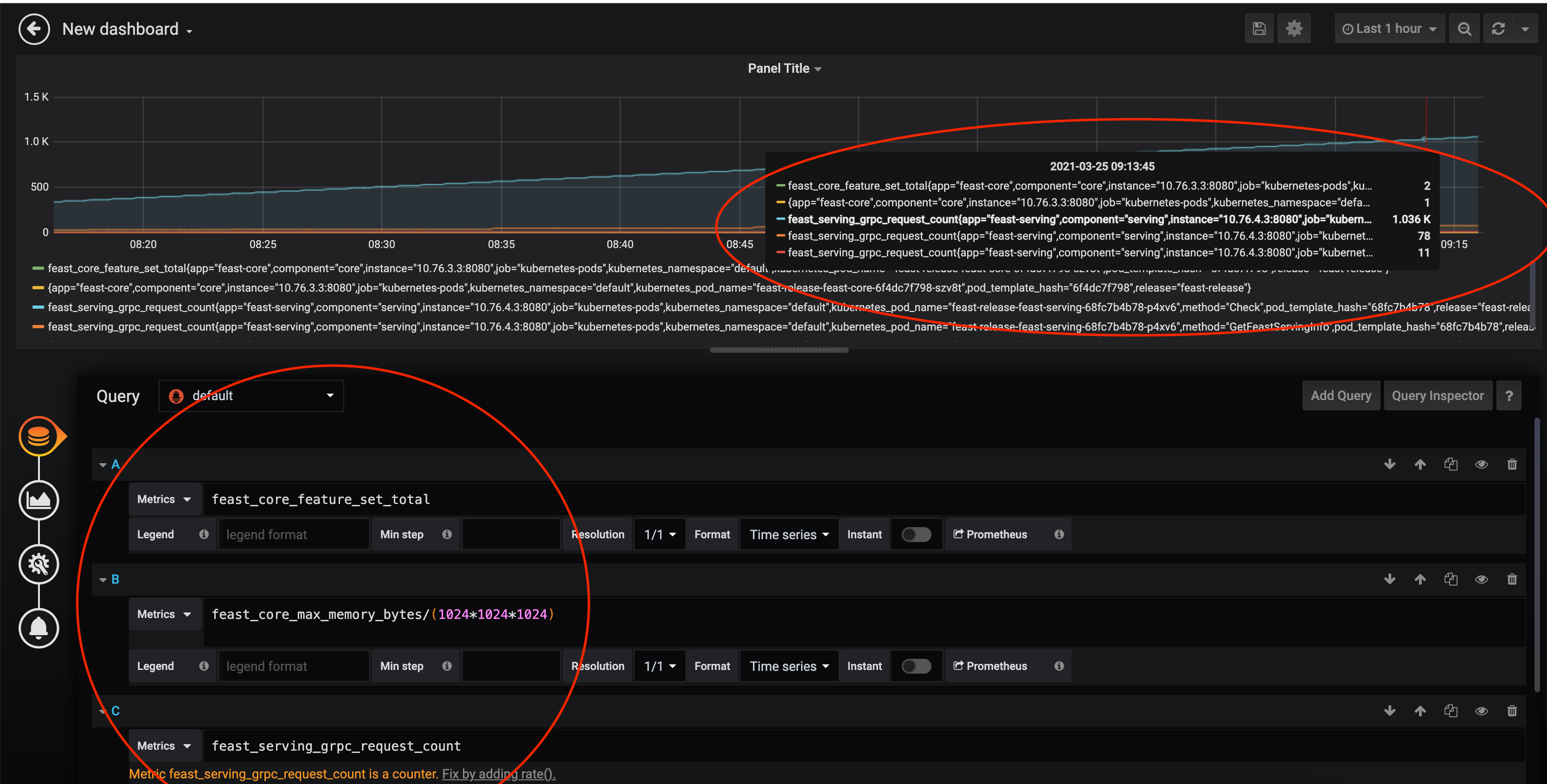Click legend format field in query A

(293, 534)
